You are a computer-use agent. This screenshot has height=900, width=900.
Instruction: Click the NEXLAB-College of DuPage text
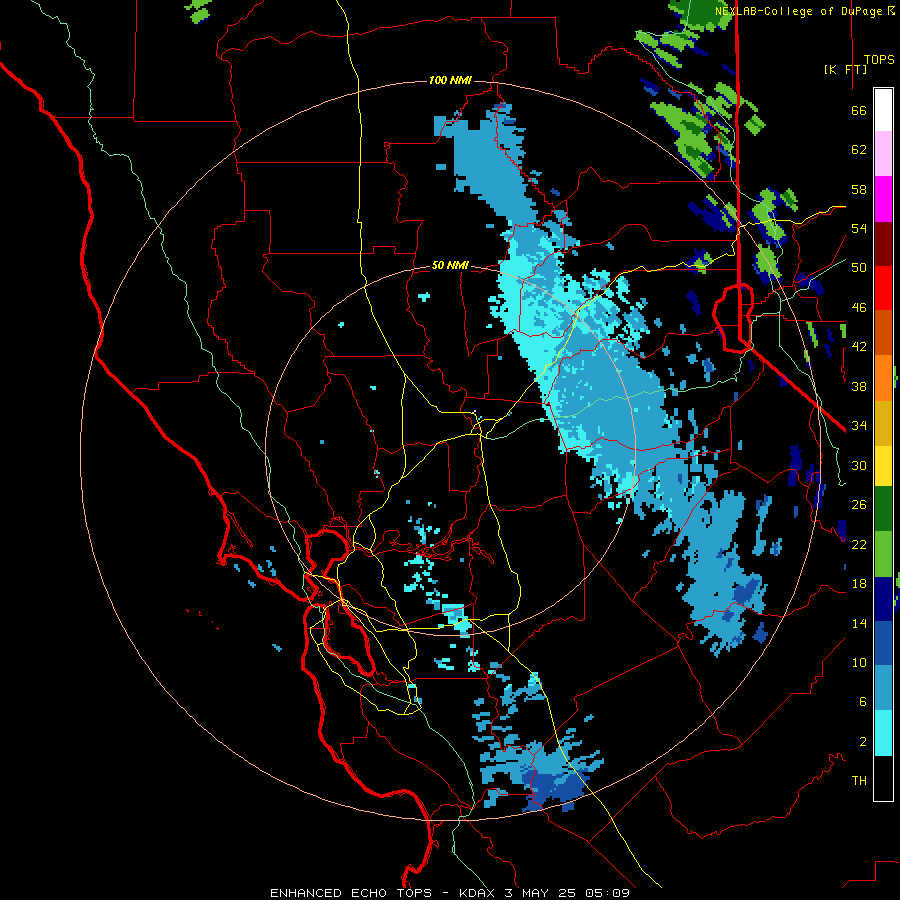798,11
